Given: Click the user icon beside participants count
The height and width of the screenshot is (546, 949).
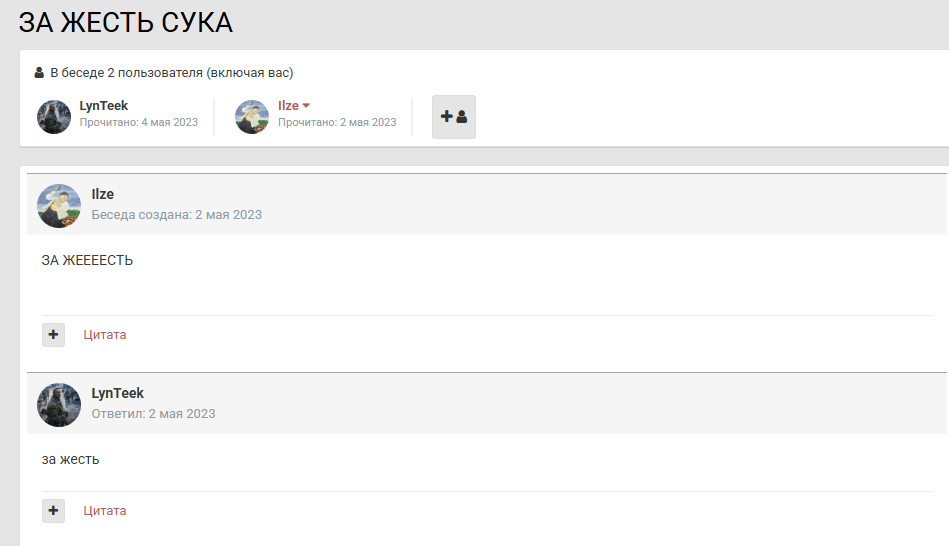Looking at the screenshot, I should point(40,73).
